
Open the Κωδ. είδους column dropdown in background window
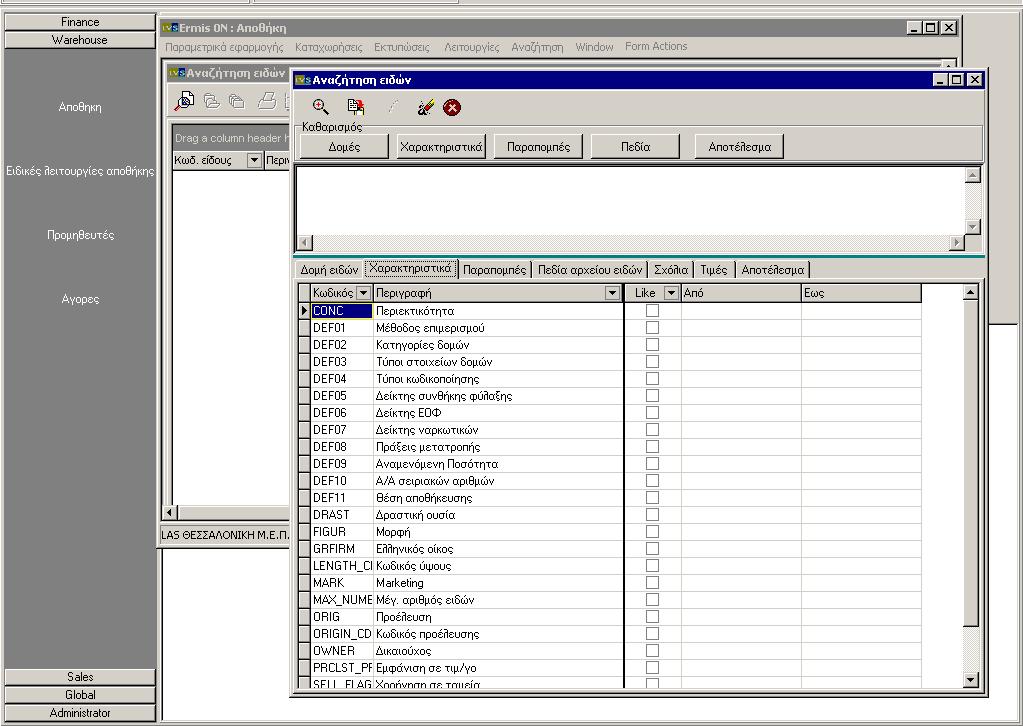tap(254, 160)
